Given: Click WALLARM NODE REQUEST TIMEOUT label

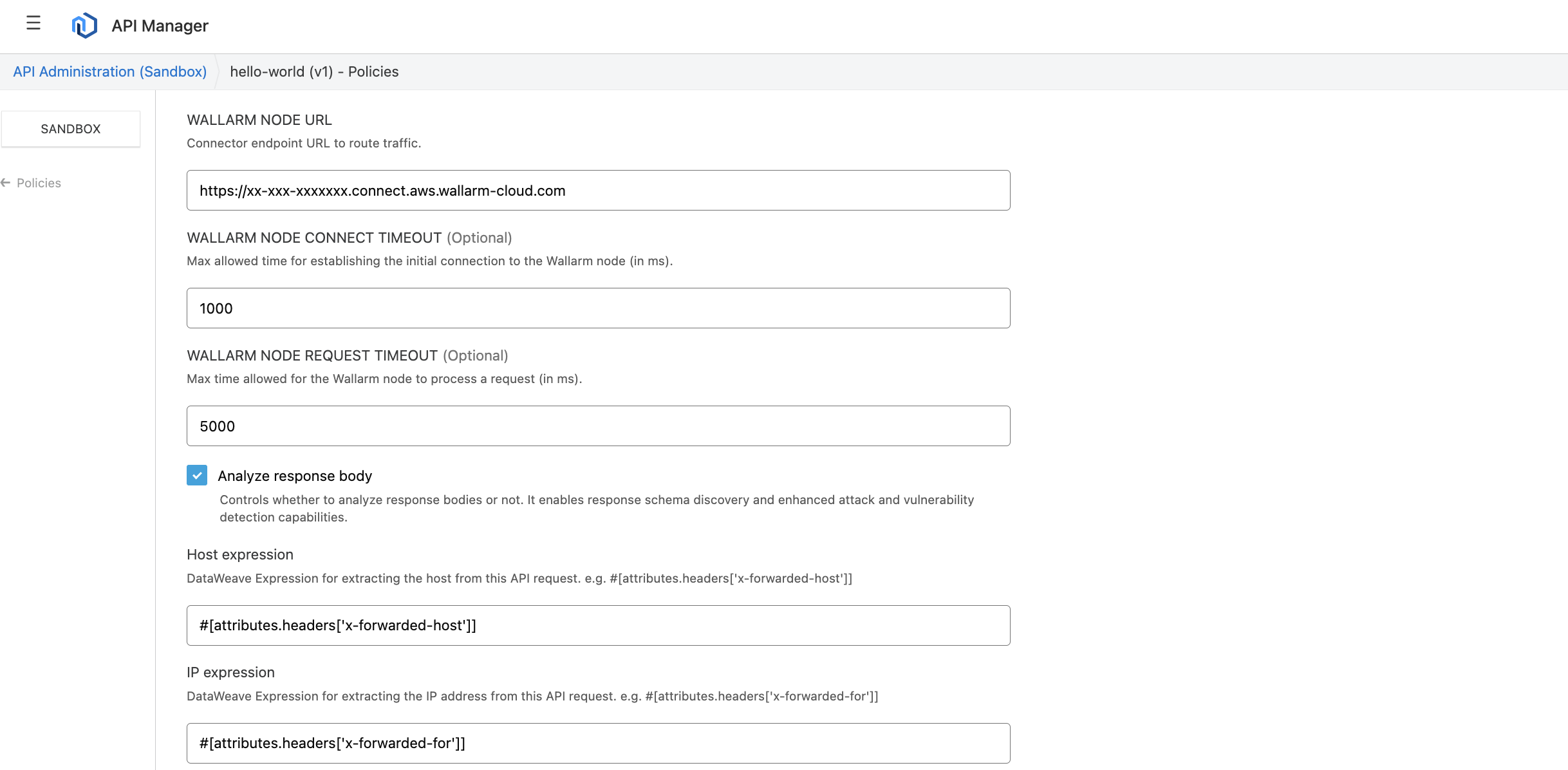Looking at the screenshot, I should [x=312, y=355].
